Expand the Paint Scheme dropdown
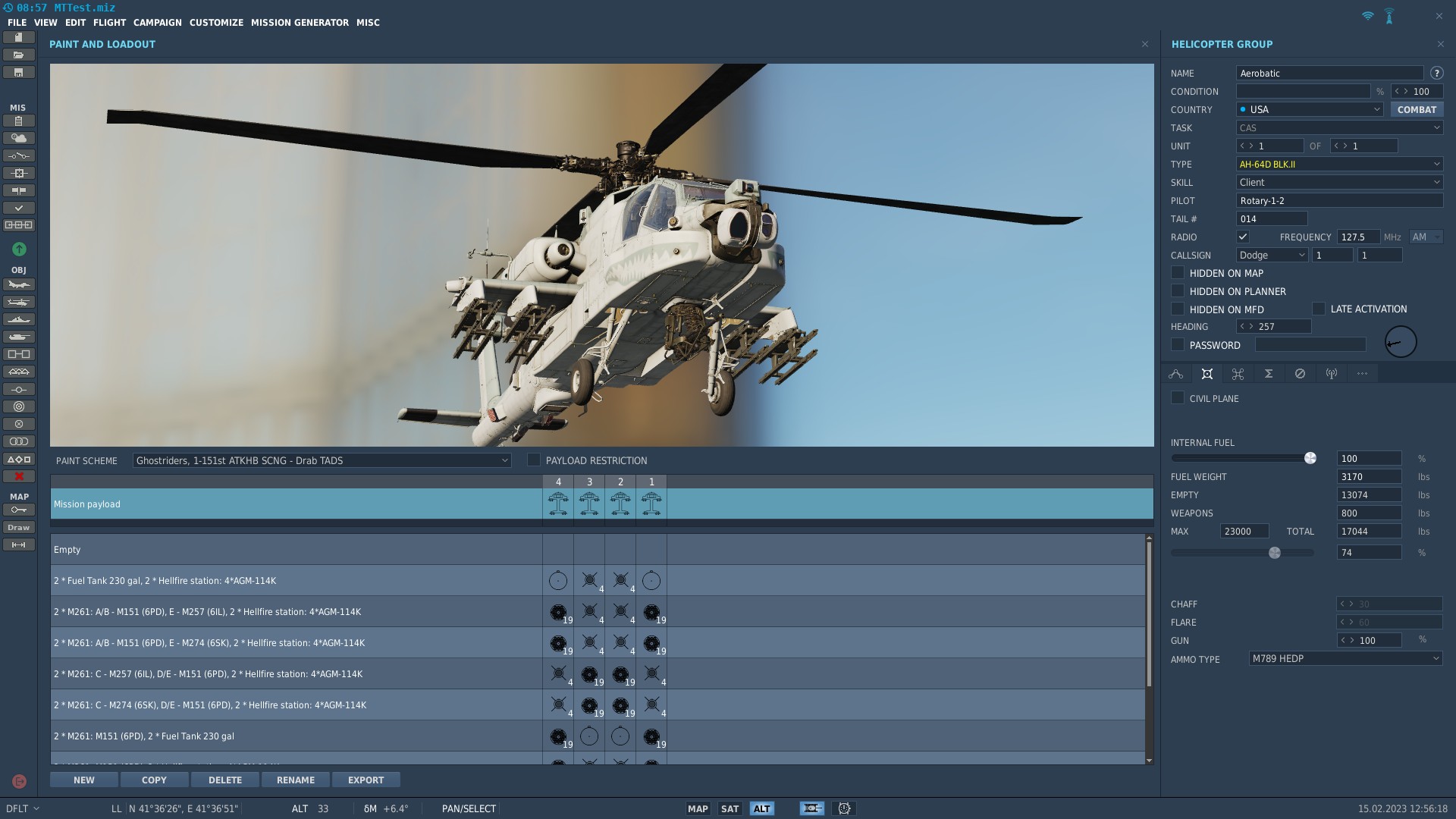This screenshot has height=819, width=1456. [x=322, y=460]
